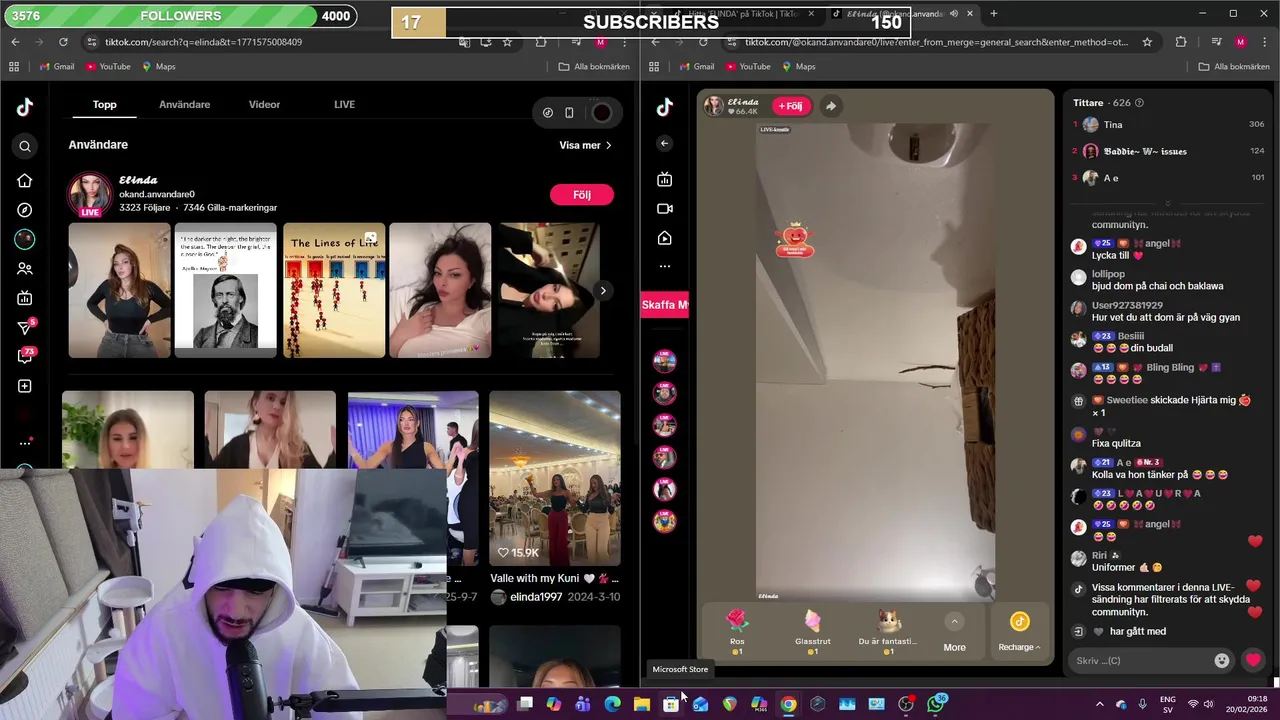Send the Glasstrut gift
1280x720 pixels.
coord(812,631)
